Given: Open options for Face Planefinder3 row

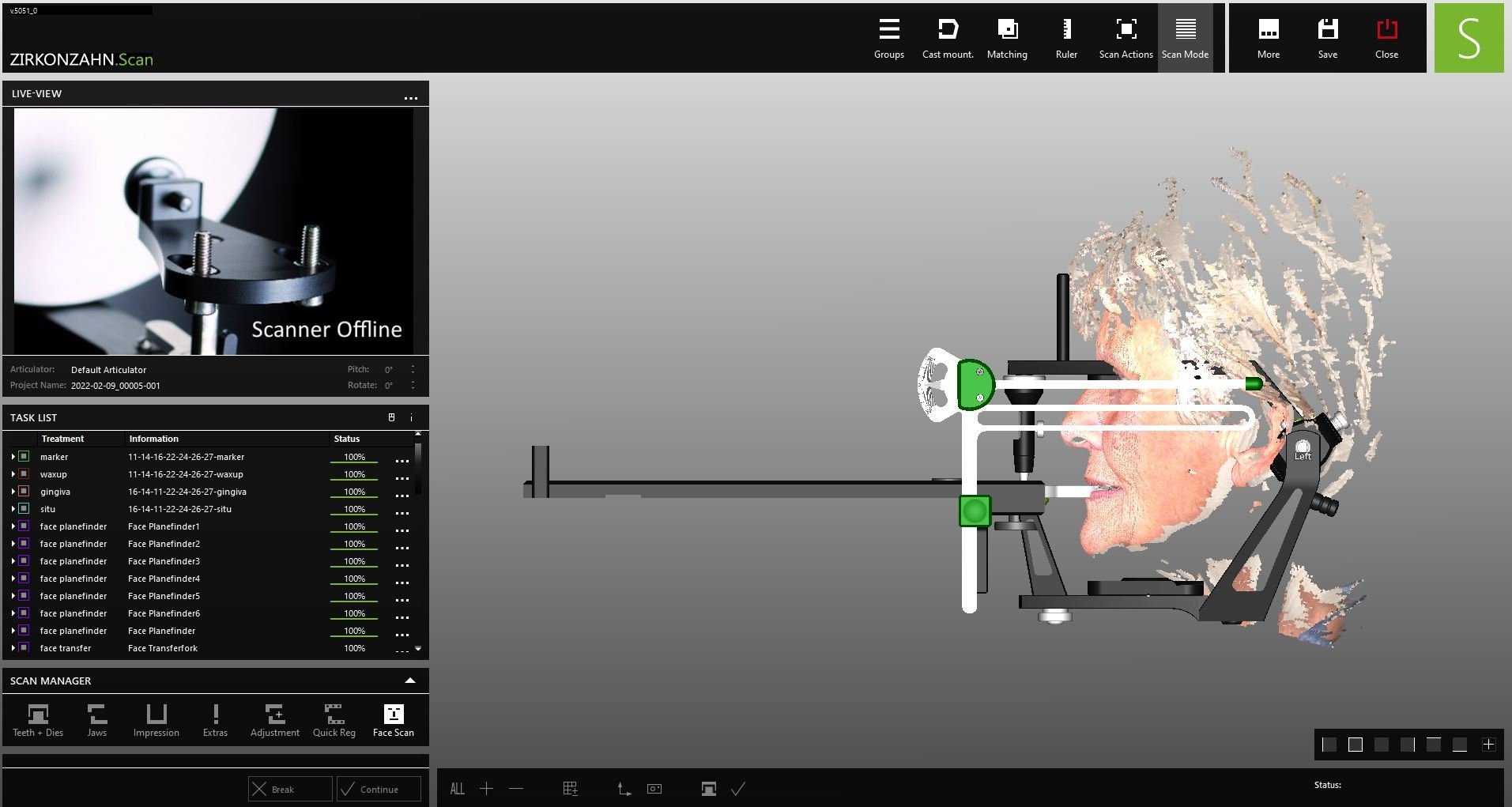Looking at the screenshot, I should pyautogui.click(x=402, y=564).
